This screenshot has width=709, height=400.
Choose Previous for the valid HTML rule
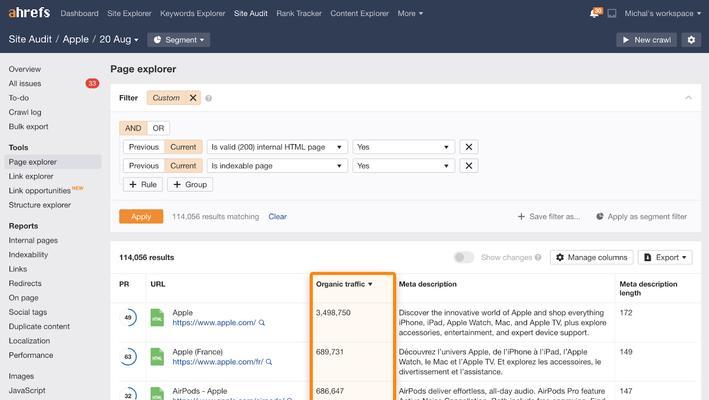click(x=144, y=147)
